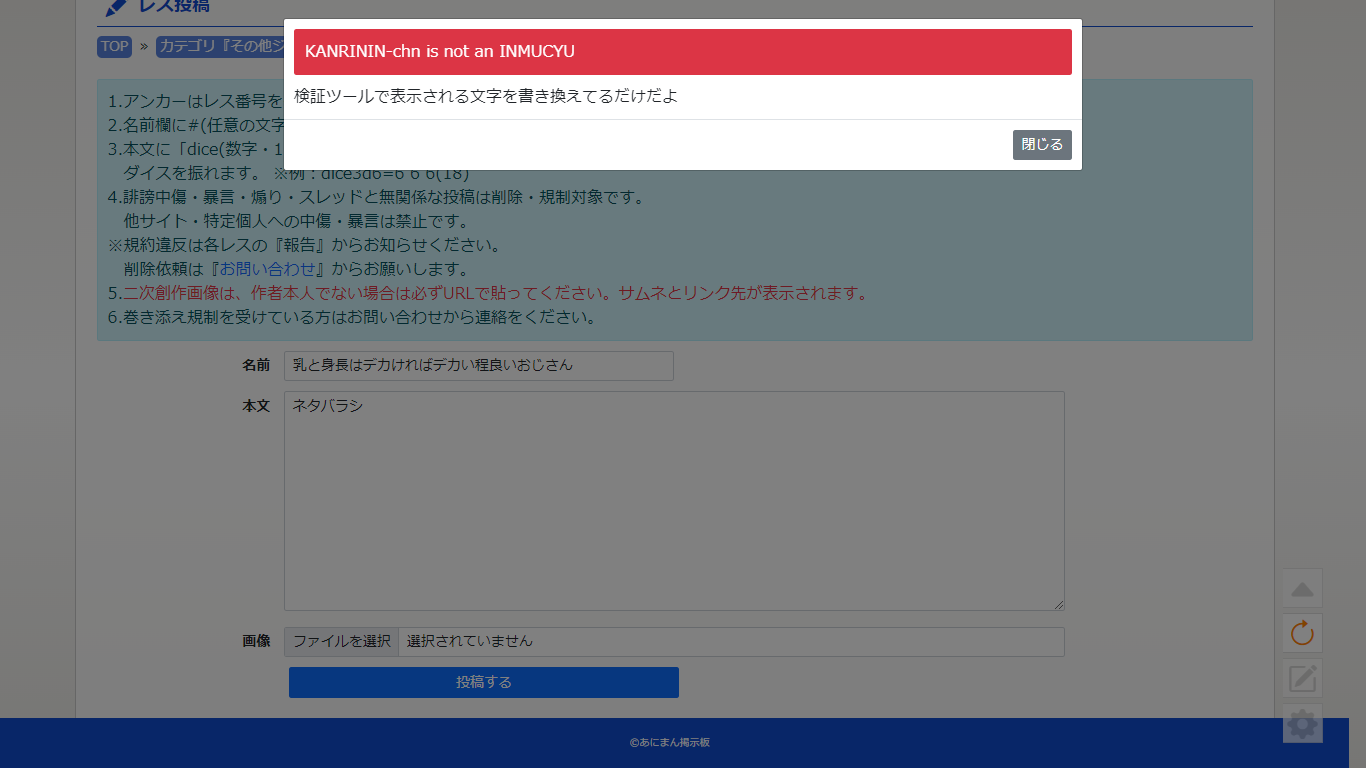
Task: Click the 選択されていません file field
Action: (730, 642)
